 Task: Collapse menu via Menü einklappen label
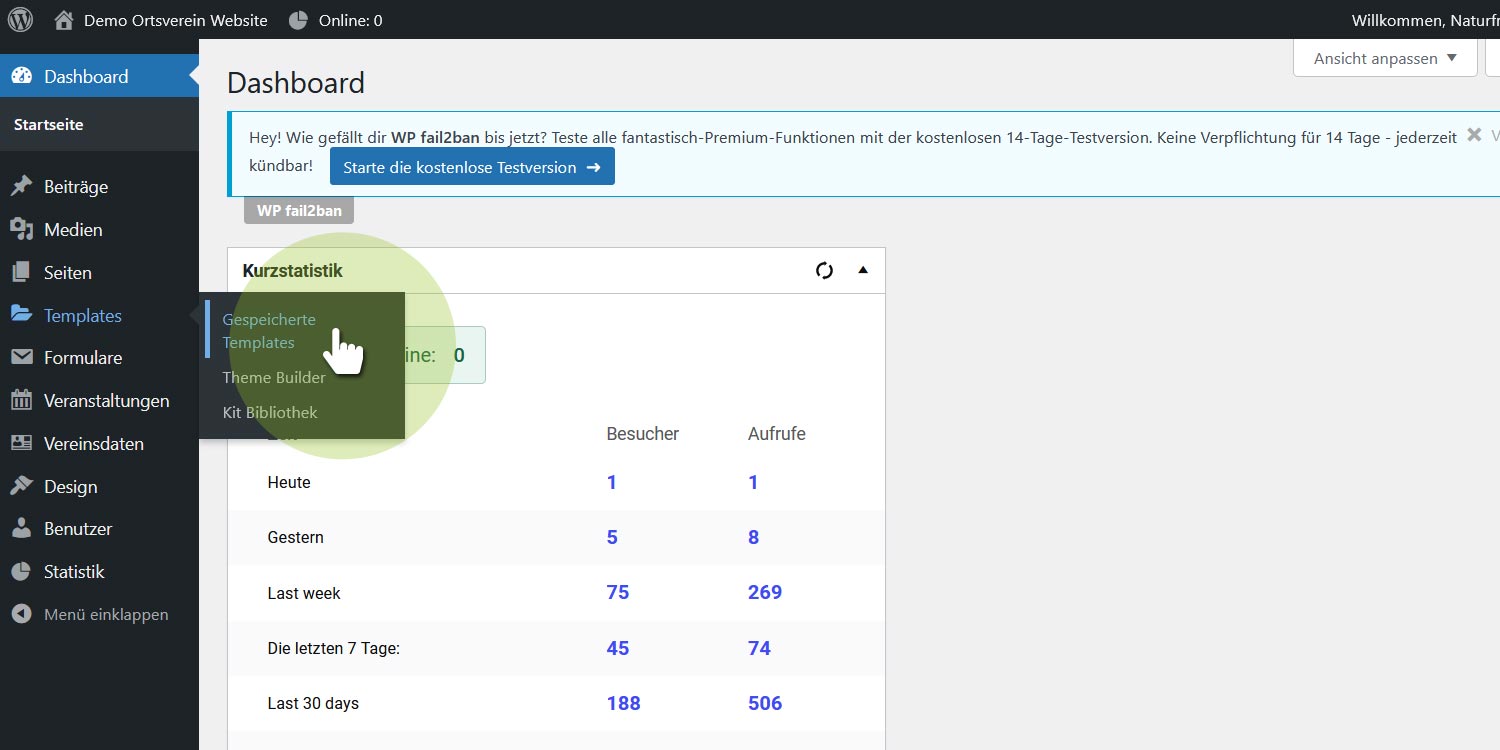106,614
